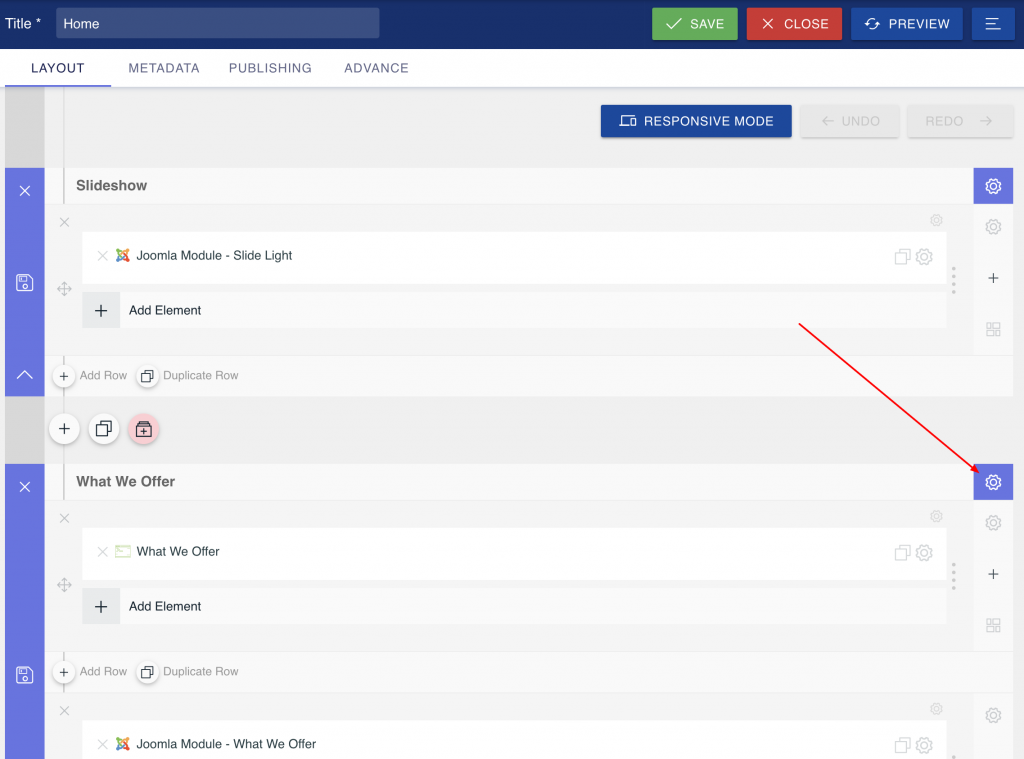Screen dimensions: 1024x759
Task: Enable Responsive Mode
Action: (x=696, y=121)
